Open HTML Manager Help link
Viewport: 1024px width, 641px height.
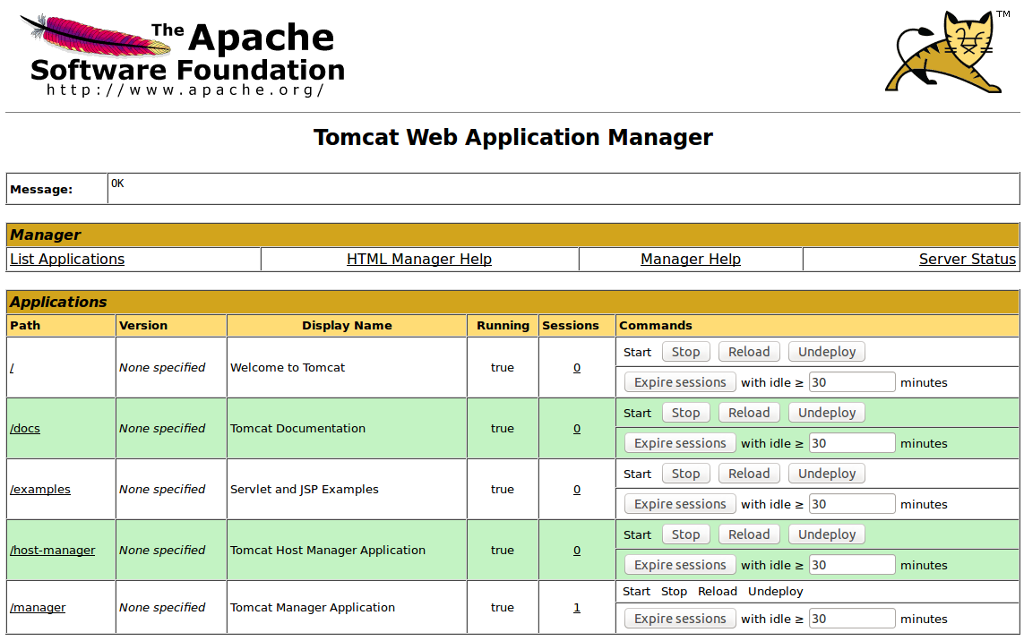pos(419,259)
